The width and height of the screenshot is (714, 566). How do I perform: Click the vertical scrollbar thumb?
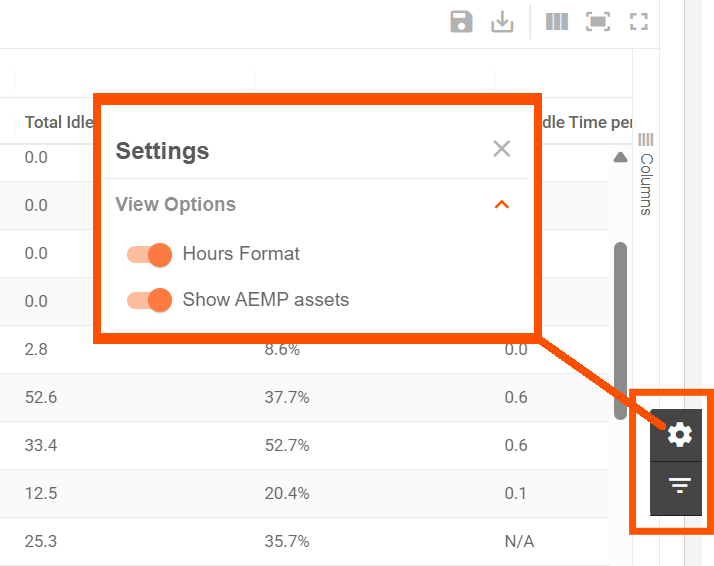[620, 331]
